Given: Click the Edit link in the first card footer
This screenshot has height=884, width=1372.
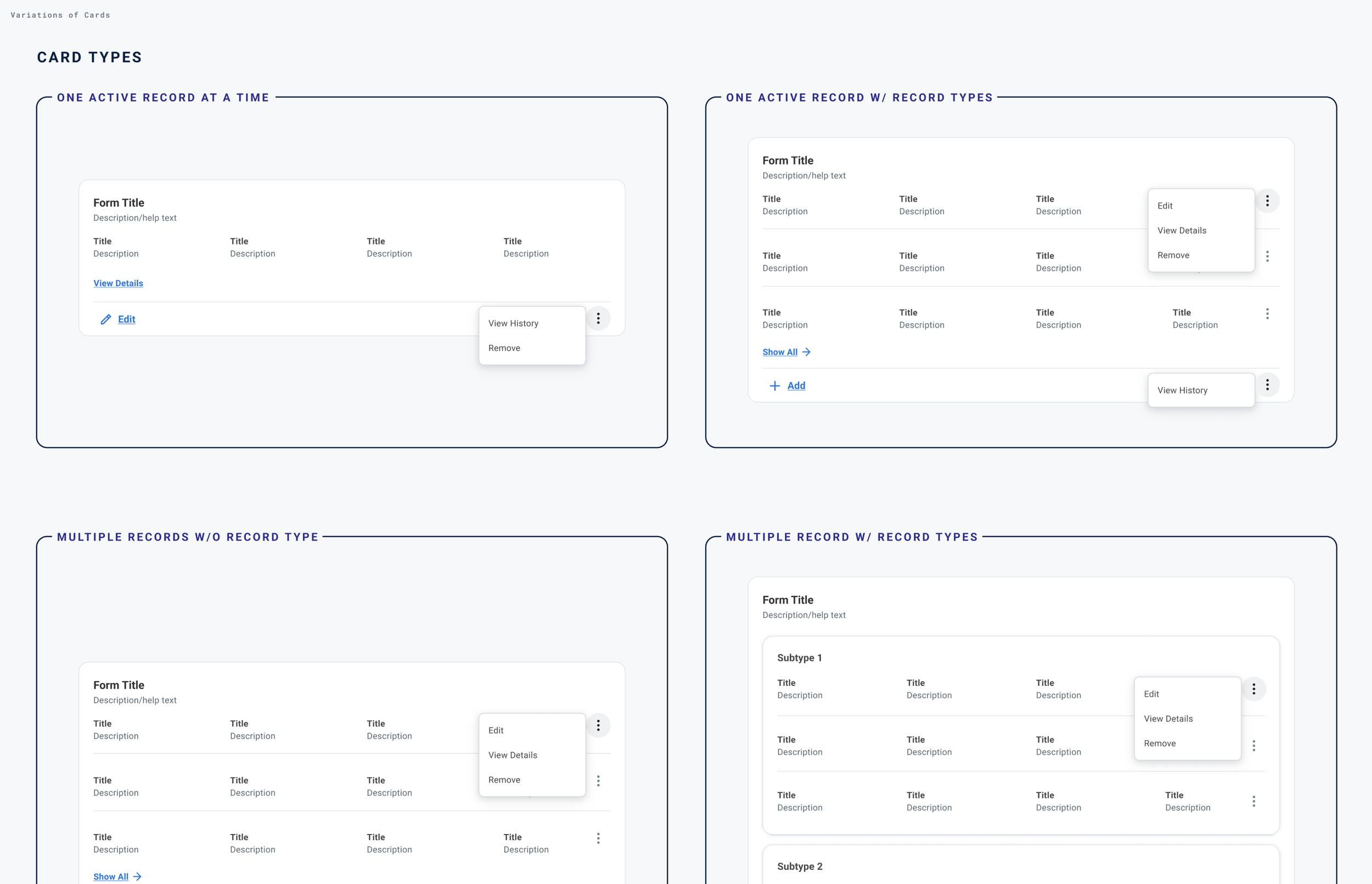Looking at the screenshot, I should coord(126,319).
